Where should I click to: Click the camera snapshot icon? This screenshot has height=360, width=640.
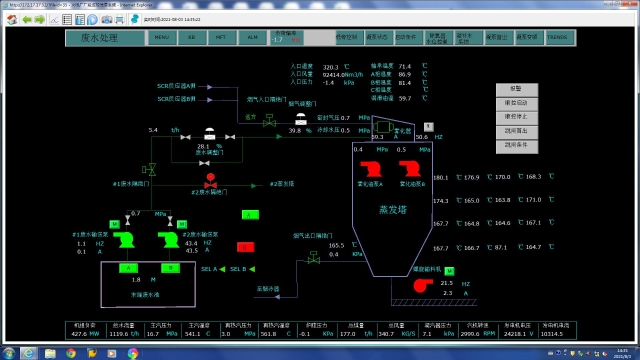107,19
